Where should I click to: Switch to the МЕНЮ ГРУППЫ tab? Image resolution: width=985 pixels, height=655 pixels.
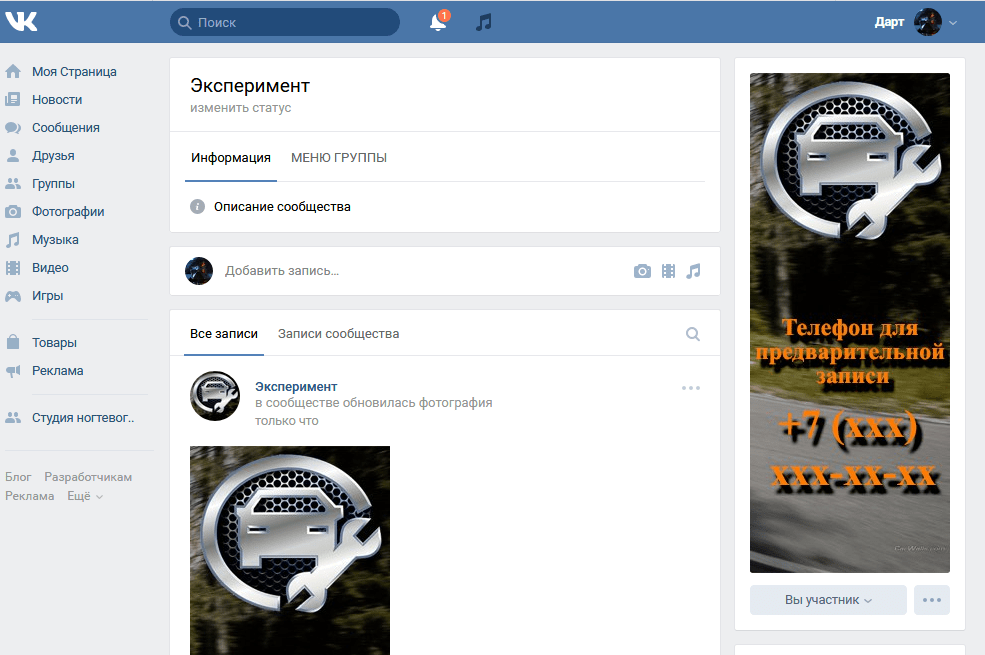(x=339, y=158)
